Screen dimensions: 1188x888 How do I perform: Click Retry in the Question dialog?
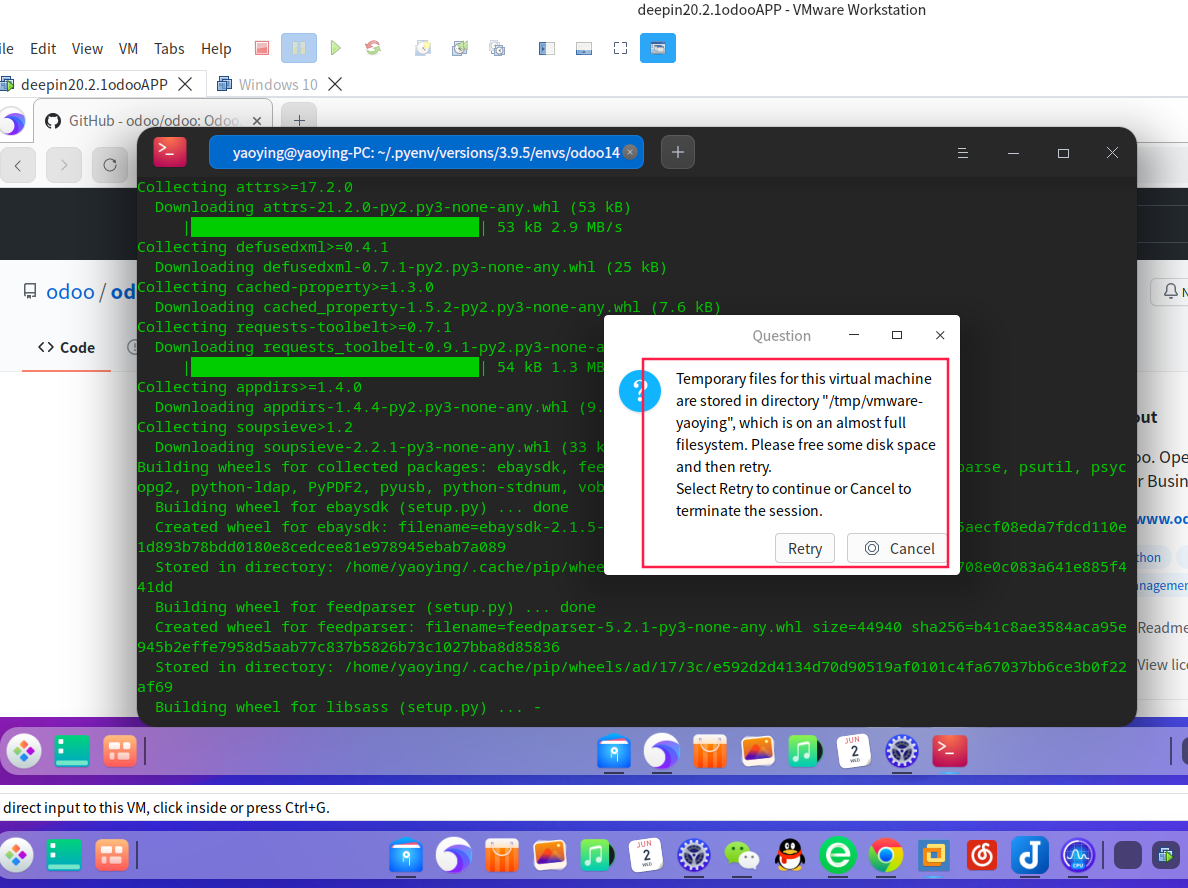click(x=805, y=549)
